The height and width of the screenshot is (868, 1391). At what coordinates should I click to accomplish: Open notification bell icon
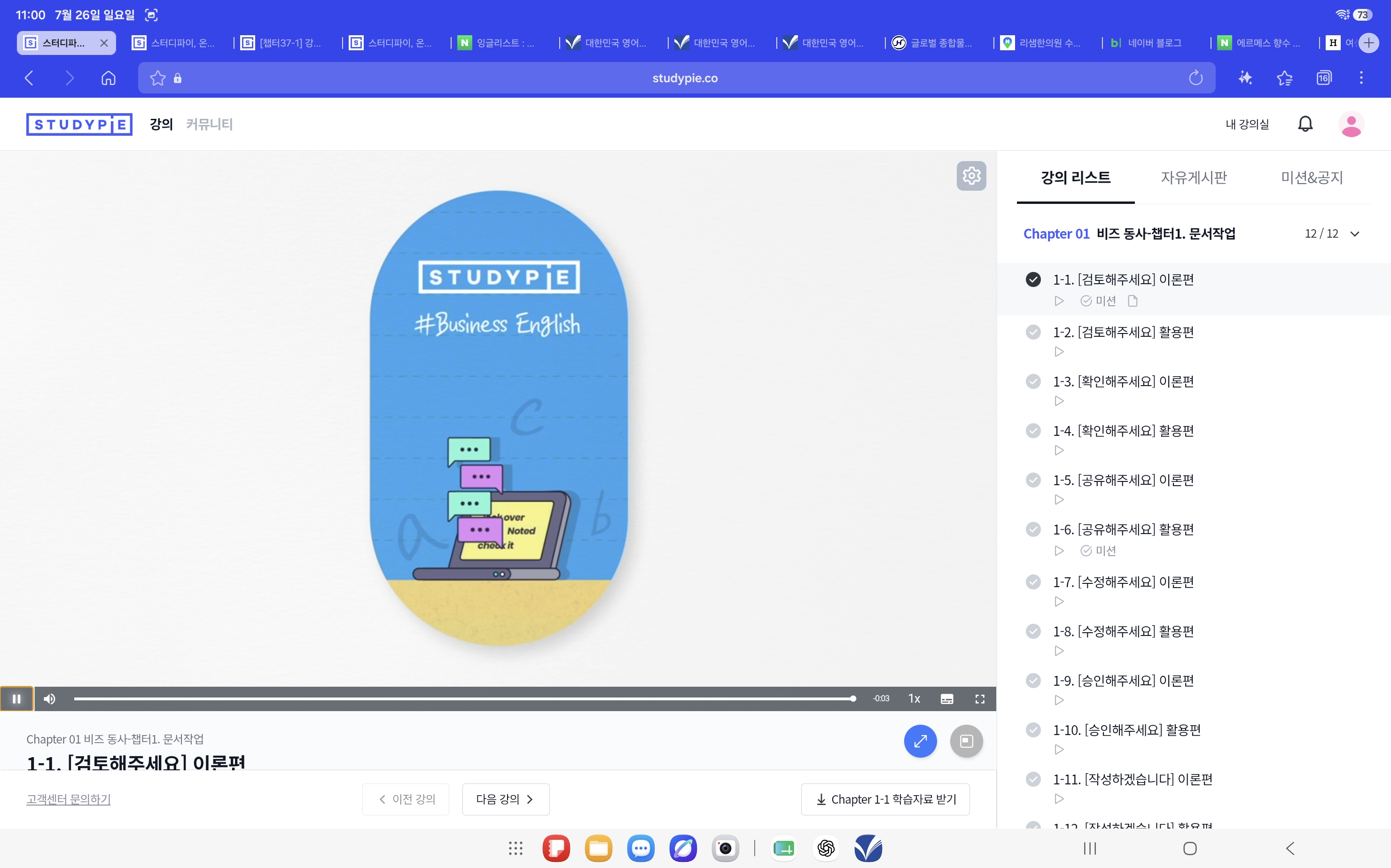tap(1305, 124)
